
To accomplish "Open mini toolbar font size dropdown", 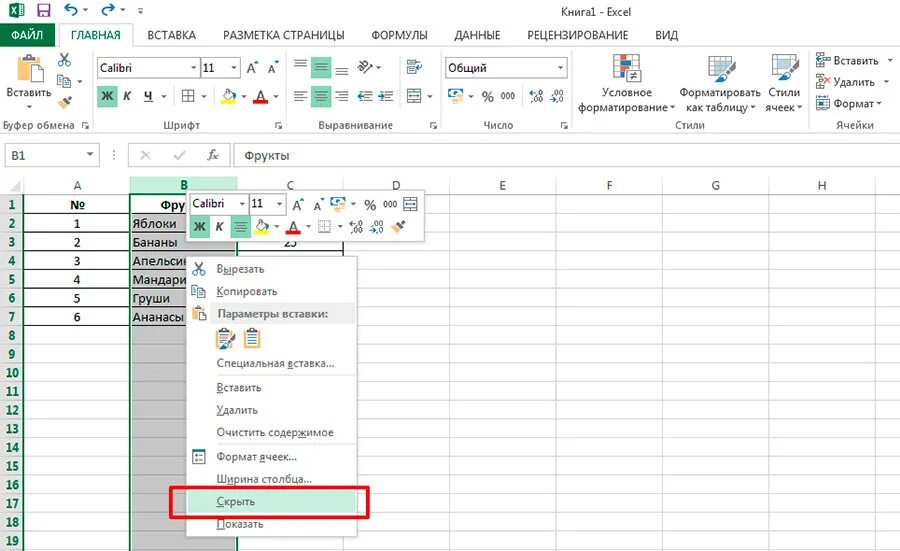I will (x=280, y=204).
